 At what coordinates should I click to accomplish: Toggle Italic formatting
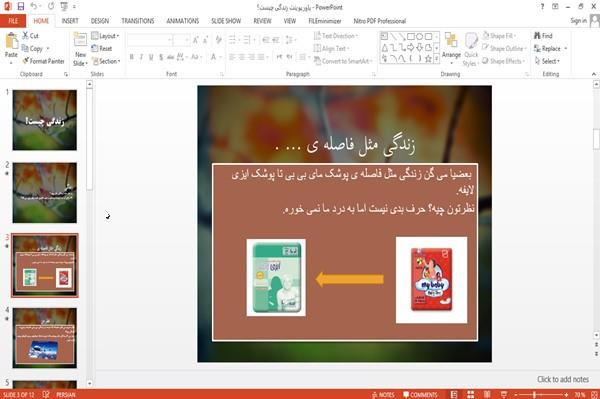[141, 57]
